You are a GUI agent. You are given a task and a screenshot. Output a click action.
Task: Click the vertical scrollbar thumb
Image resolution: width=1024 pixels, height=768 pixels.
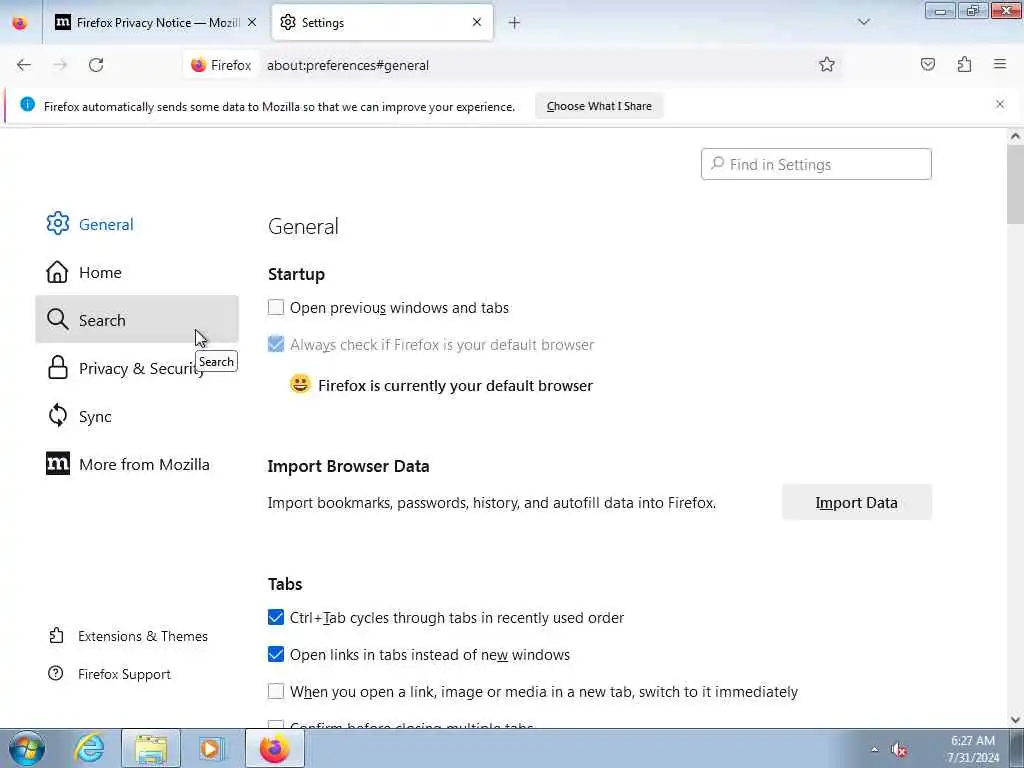click(x=1015, y=185)
